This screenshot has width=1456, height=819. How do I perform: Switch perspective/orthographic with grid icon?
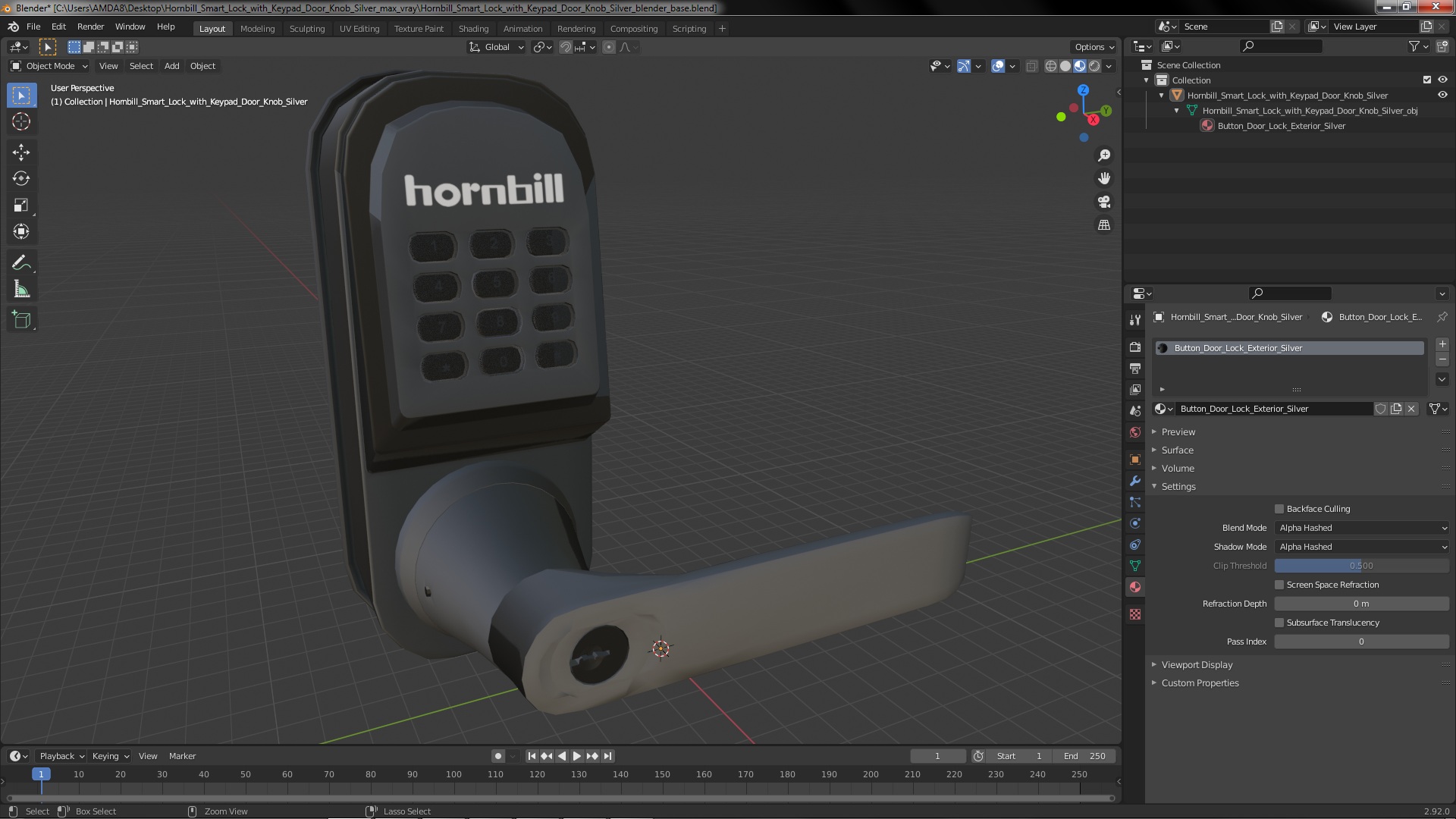tap(1104, 225)
